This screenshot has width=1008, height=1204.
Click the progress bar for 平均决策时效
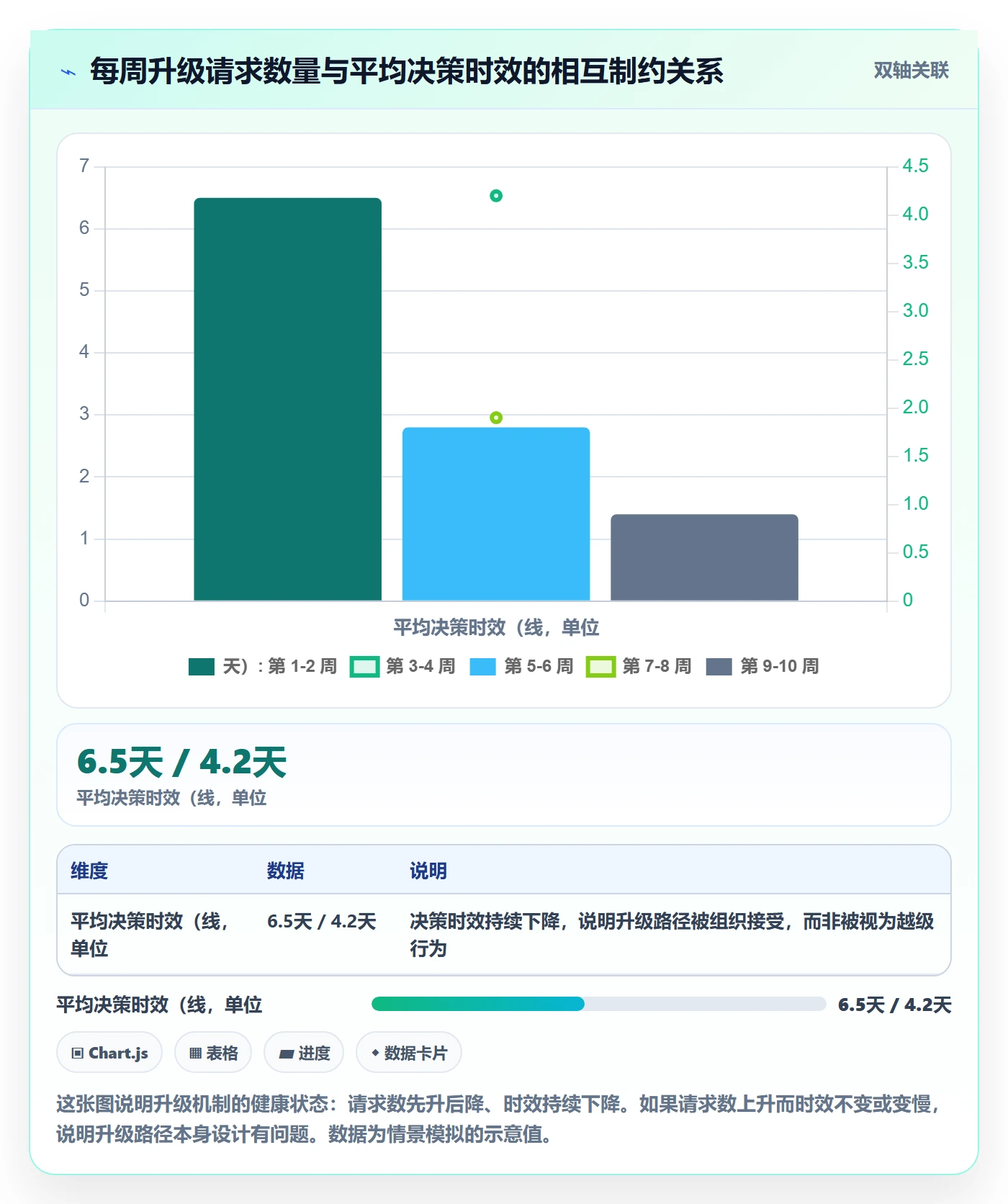coord(598,1004)
